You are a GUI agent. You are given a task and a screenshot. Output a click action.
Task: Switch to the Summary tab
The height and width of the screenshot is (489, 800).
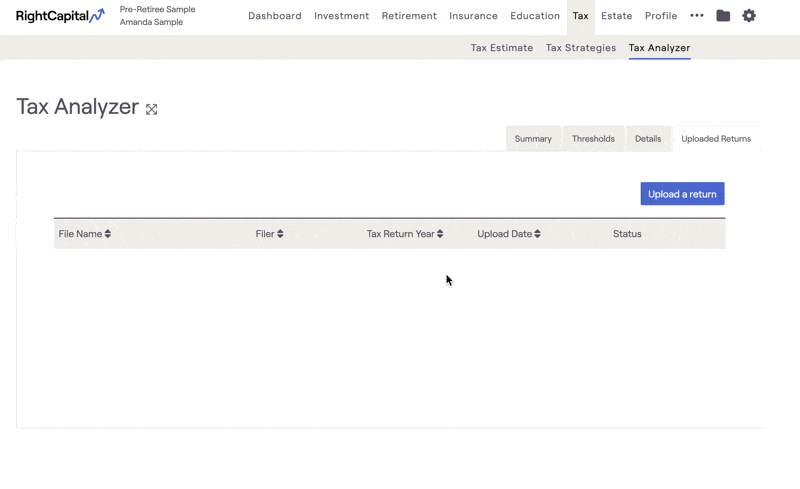pyautogui.click(x=533, y=139)
